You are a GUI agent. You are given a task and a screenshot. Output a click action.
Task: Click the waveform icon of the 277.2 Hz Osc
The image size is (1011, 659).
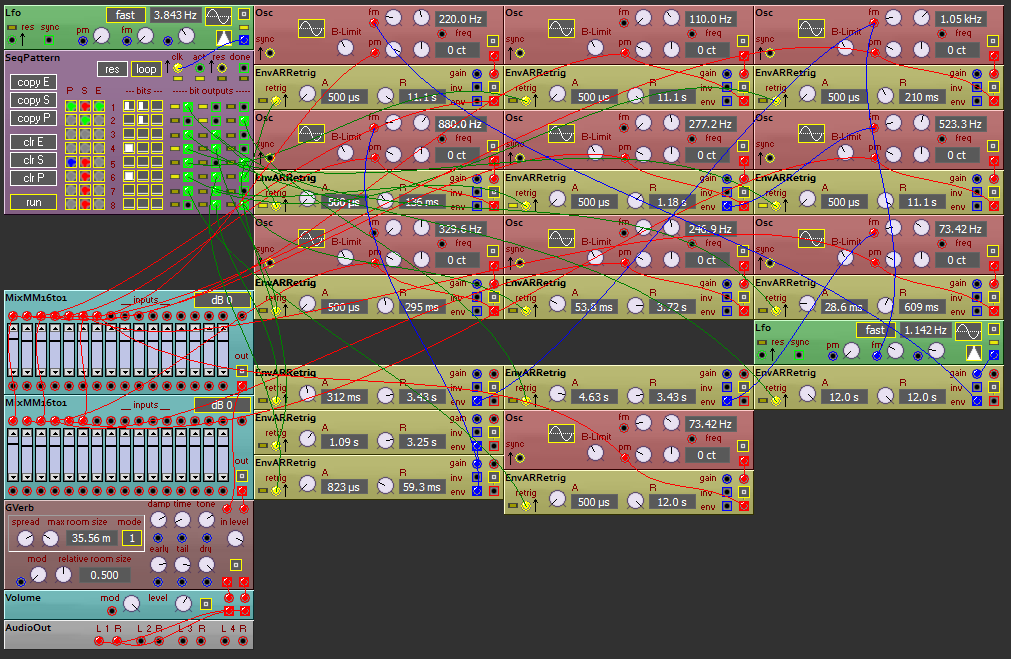(x=561, y=133)
